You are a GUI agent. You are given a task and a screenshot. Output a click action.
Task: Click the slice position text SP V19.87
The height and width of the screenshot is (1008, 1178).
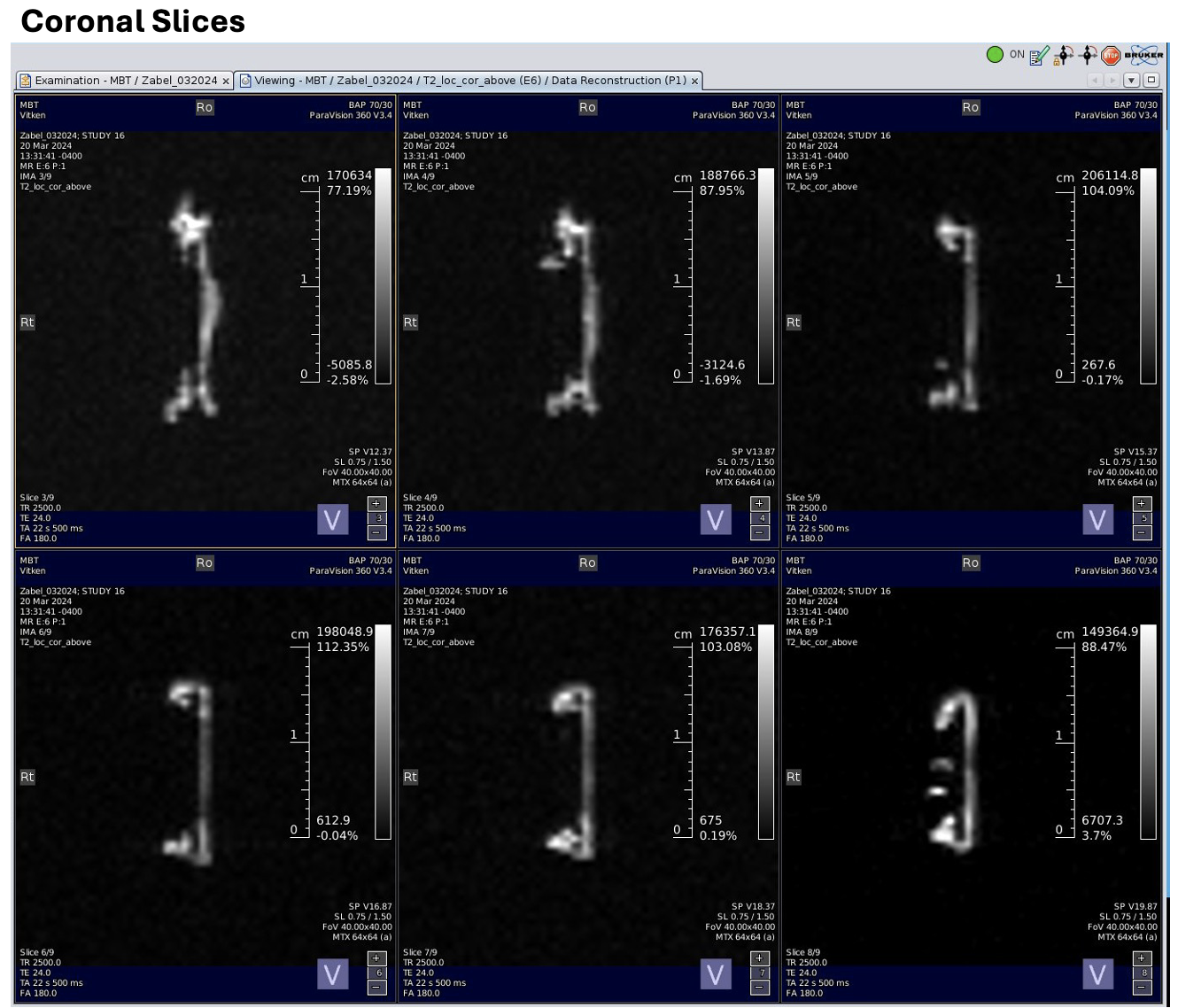[1135, 906]
